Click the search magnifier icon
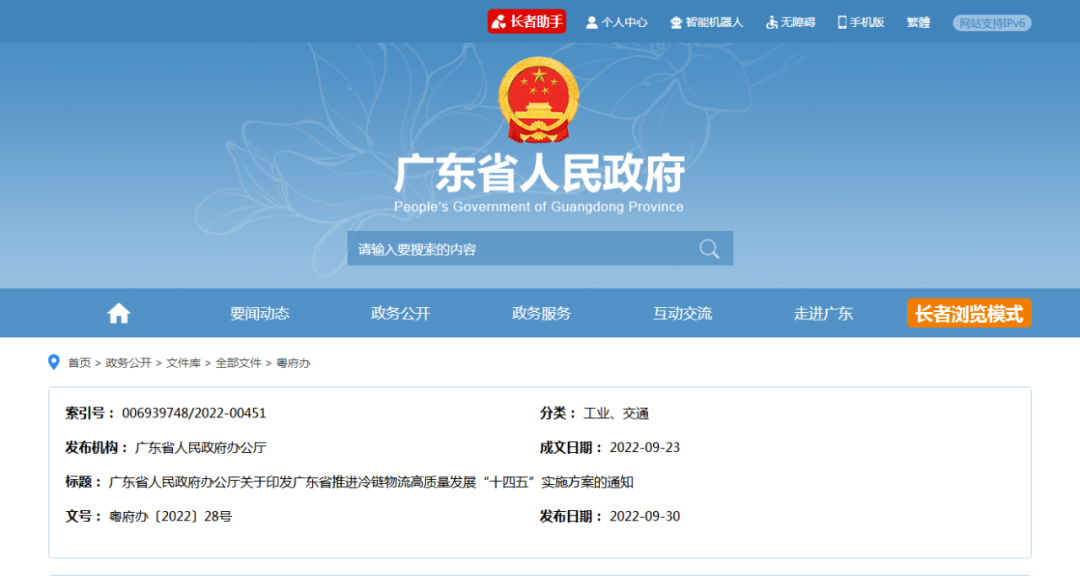1080x576 pixels. click(709, 248)
